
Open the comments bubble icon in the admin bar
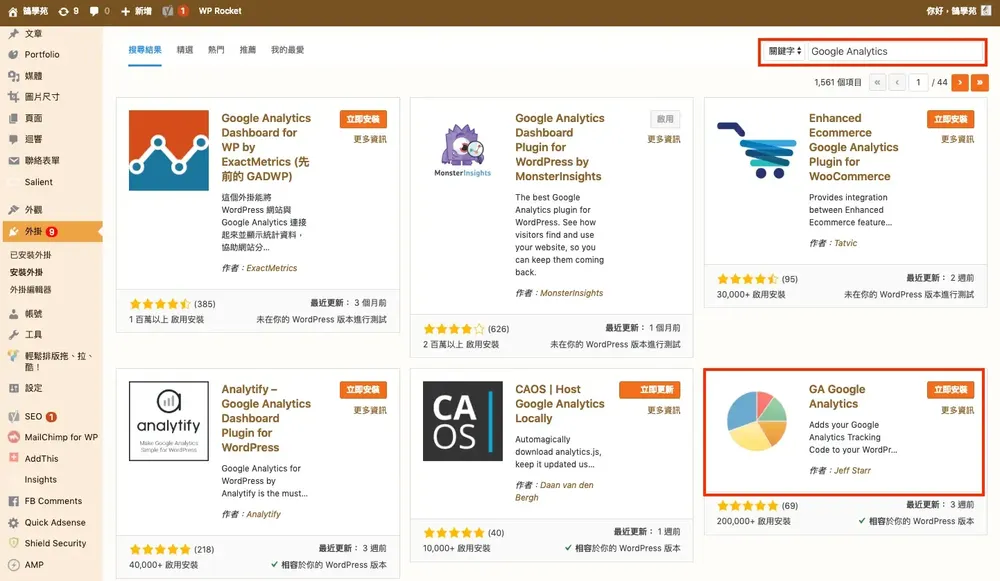coord(94,11)
